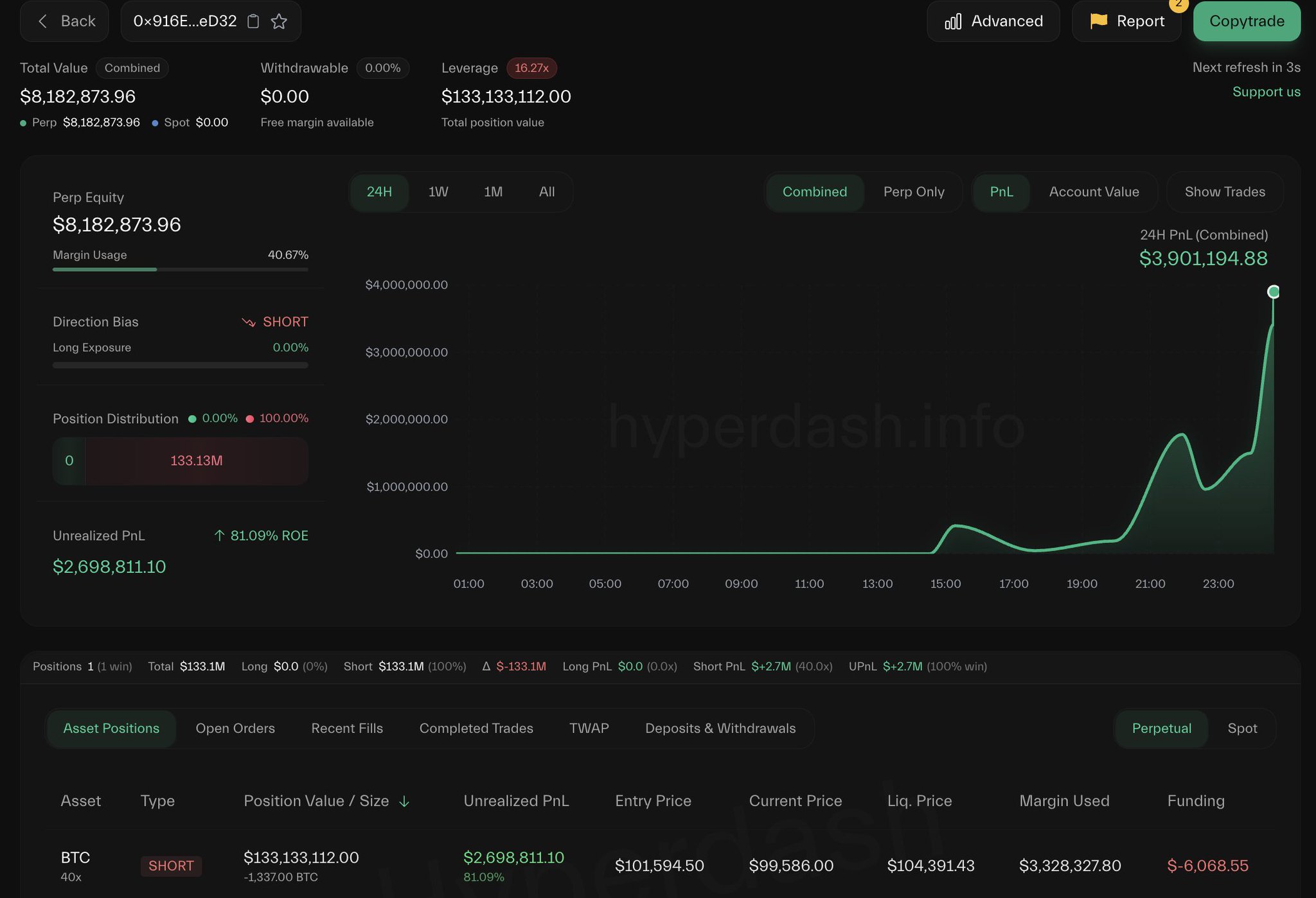1316x898 pixels.
Task: Click the chart's latest data point marker
Action: (1273, 292)
